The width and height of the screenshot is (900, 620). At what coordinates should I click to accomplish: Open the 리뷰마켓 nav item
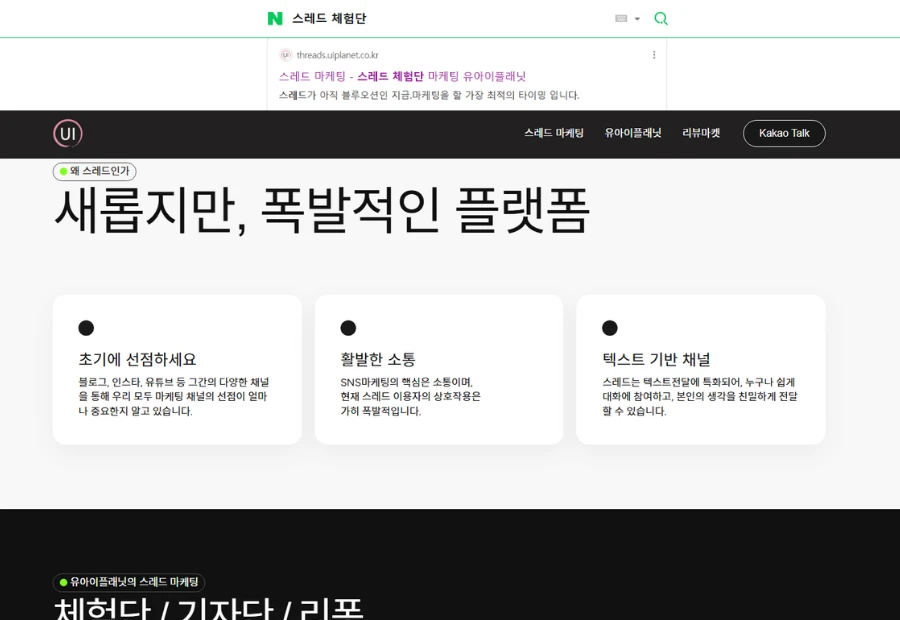pos(701,133)
